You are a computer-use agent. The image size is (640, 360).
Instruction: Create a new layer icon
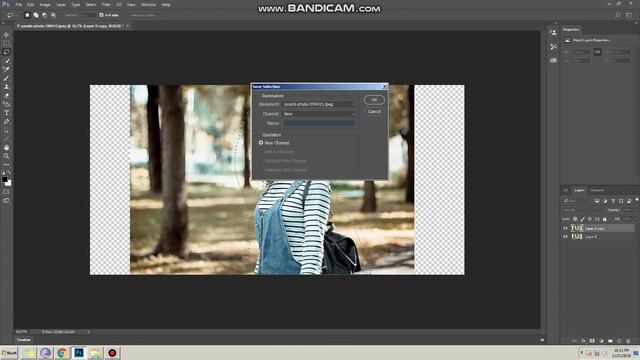pos(619,341)
